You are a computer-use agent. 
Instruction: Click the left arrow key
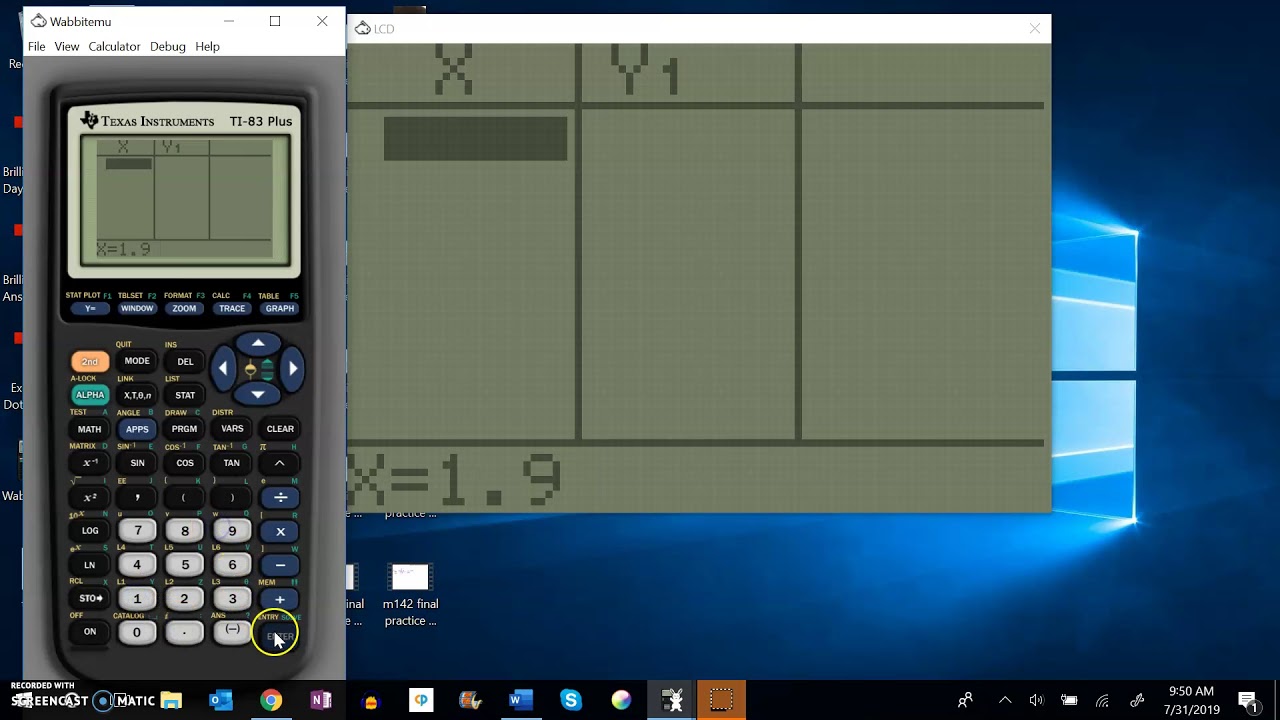[222, 369]
